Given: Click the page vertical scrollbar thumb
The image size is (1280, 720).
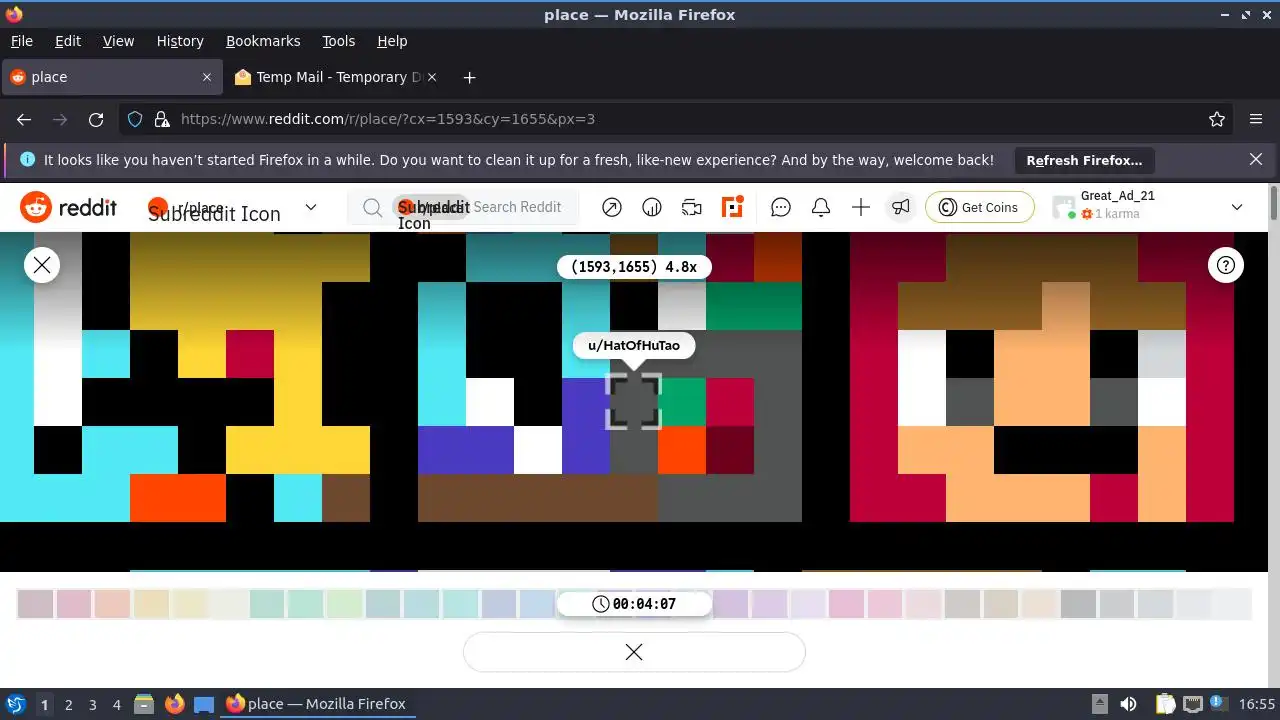Looking at the screenshot, I should [1273, 202].
